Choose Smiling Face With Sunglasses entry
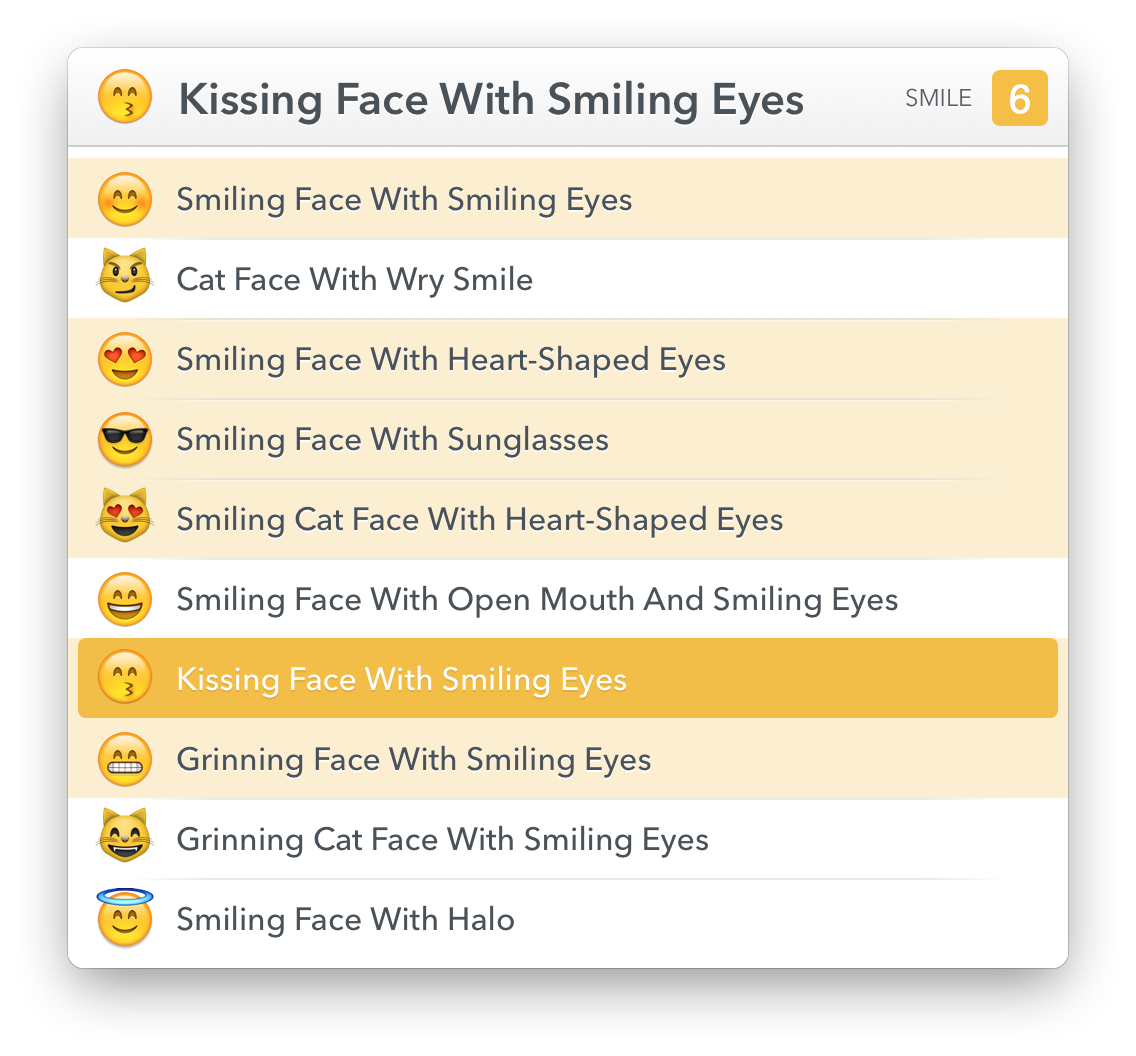 click(x=392, y=439)
